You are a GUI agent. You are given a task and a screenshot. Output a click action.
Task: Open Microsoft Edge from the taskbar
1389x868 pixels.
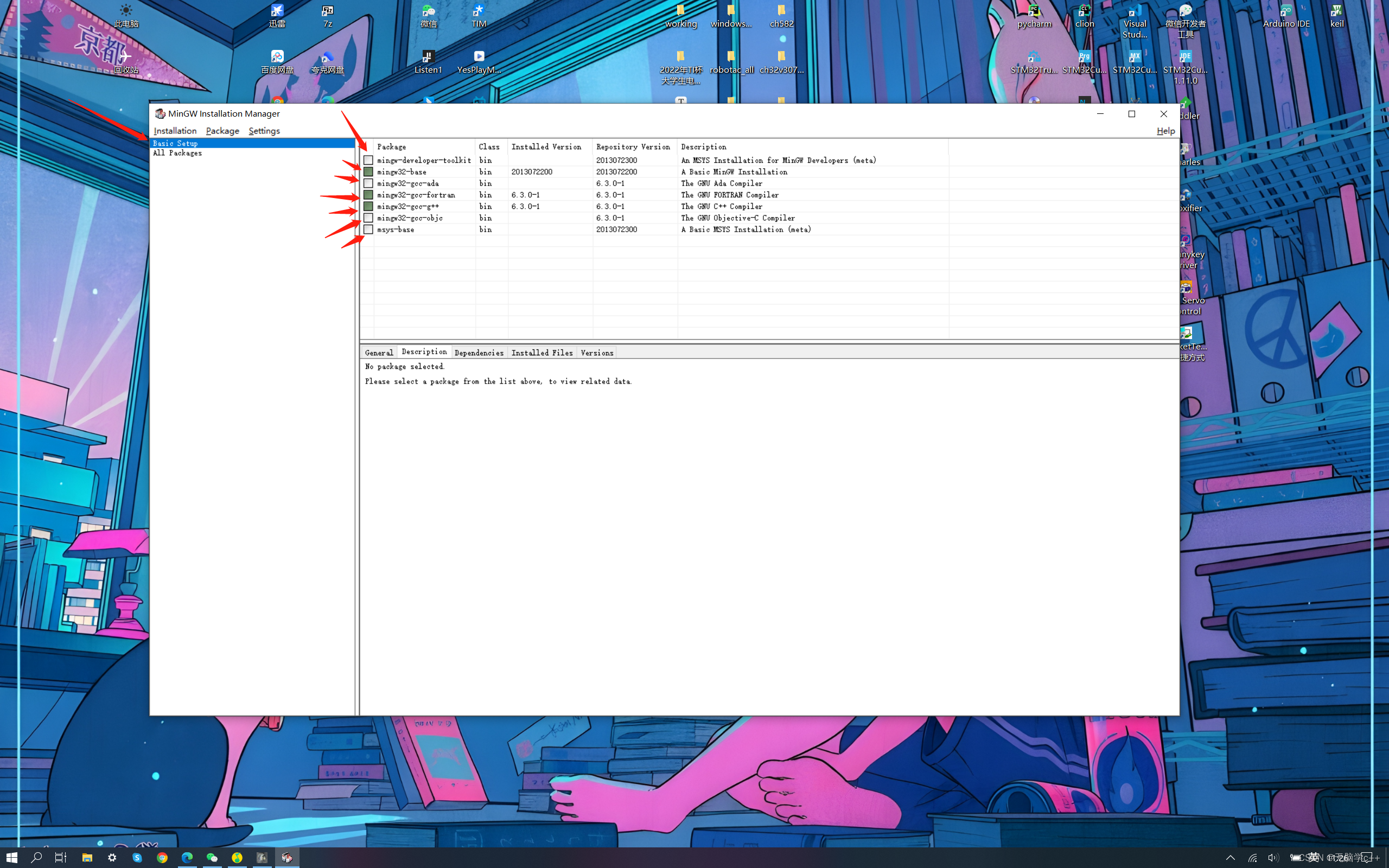[x=187, y=858]
